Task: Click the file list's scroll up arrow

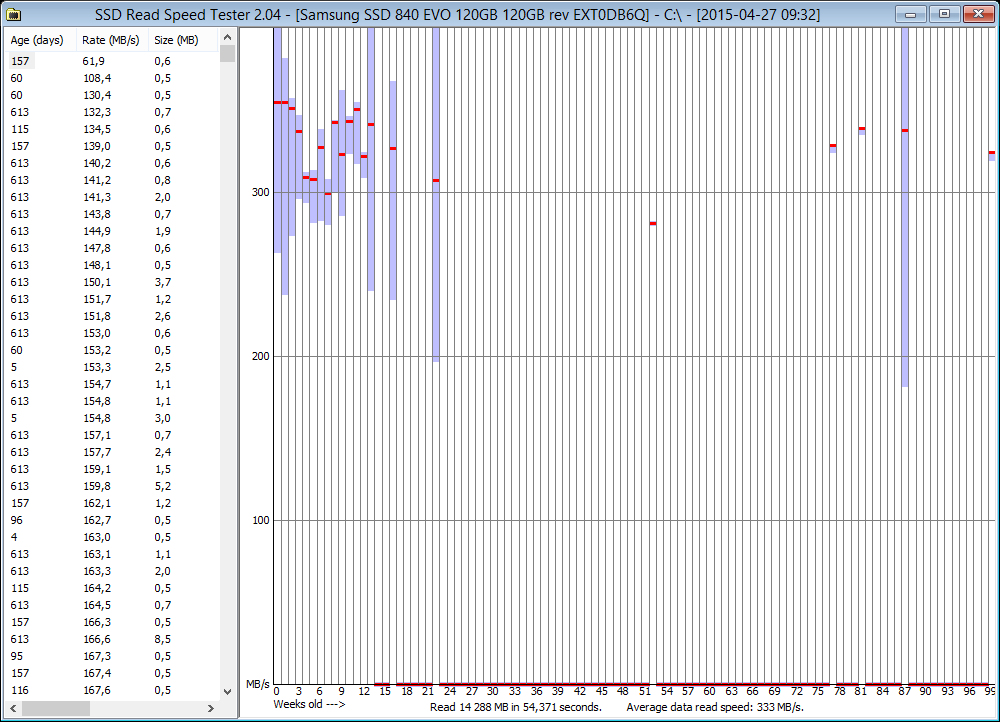Action: pyautogui.click(x=227, y=38)
